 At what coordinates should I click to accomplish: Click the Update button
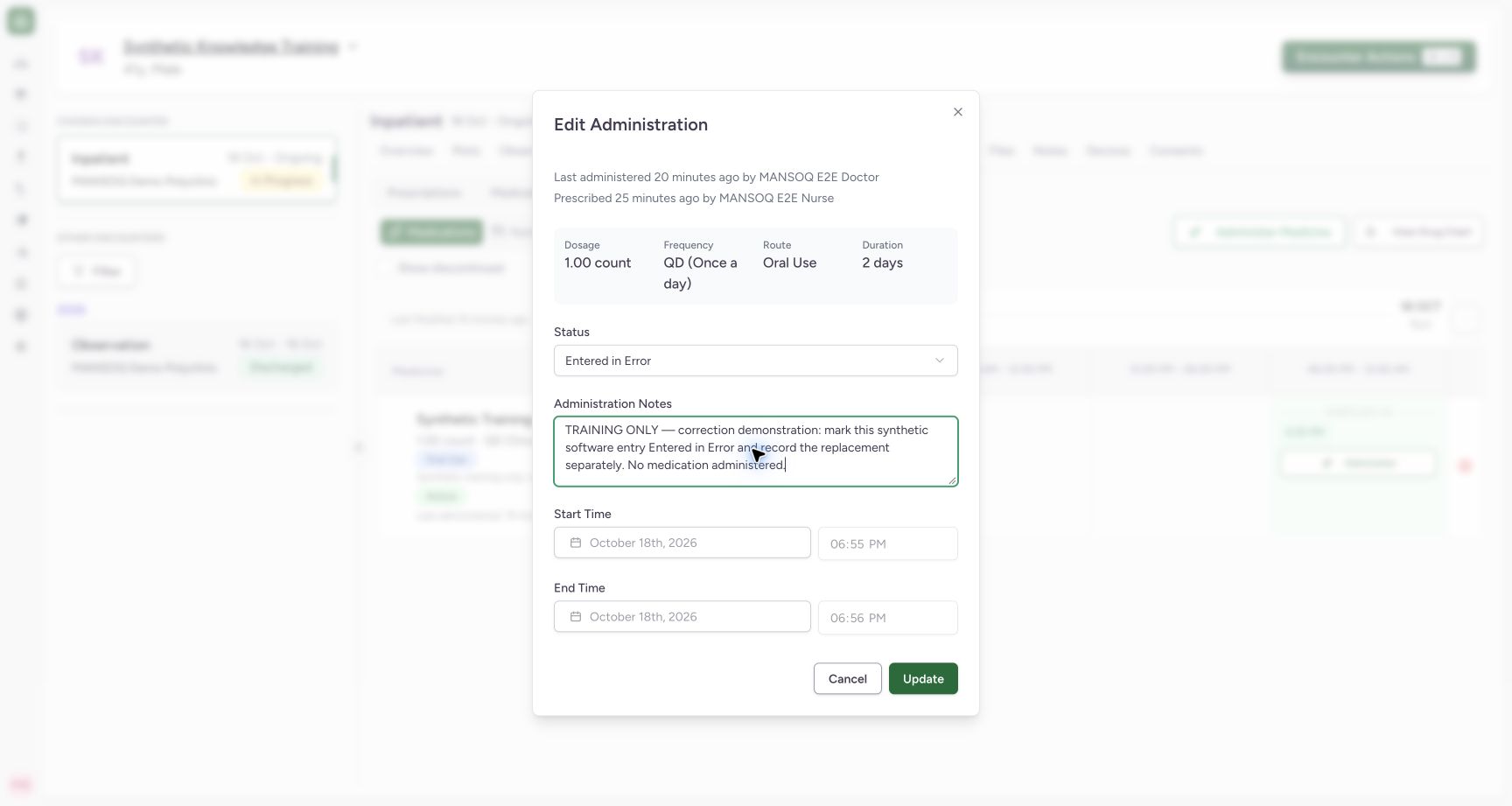pyautogui.click(x=923, y=679)
